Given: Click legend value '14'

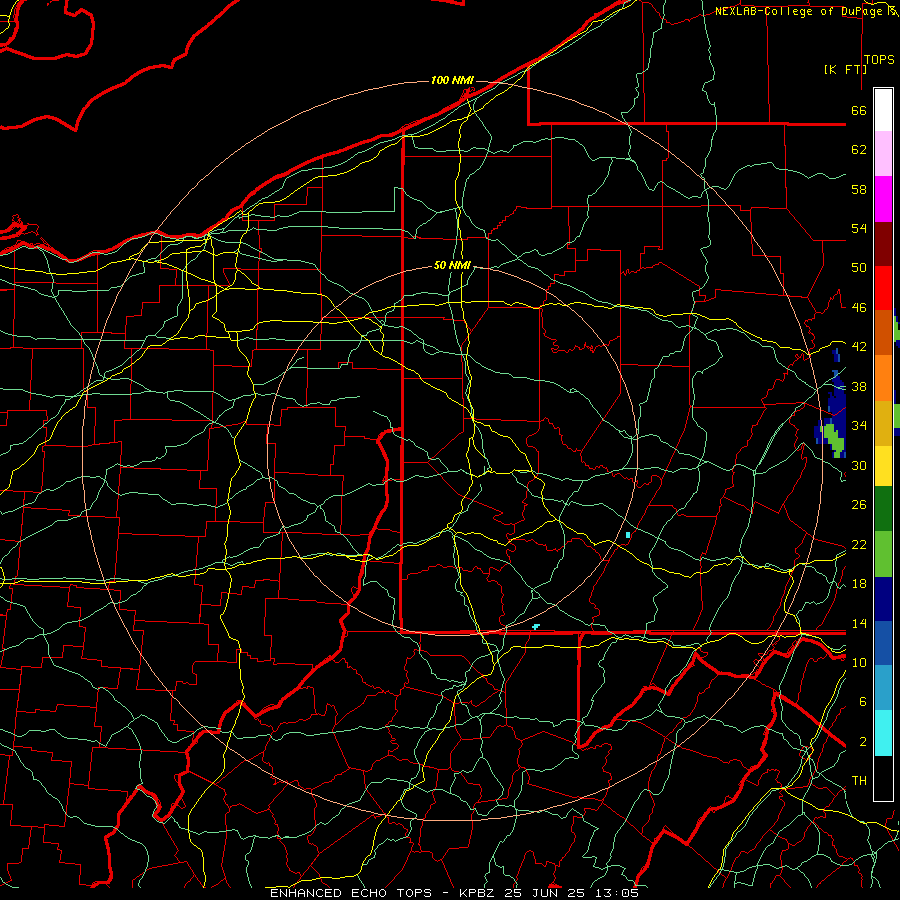Looking at the screenshot, I should (859, 623).
